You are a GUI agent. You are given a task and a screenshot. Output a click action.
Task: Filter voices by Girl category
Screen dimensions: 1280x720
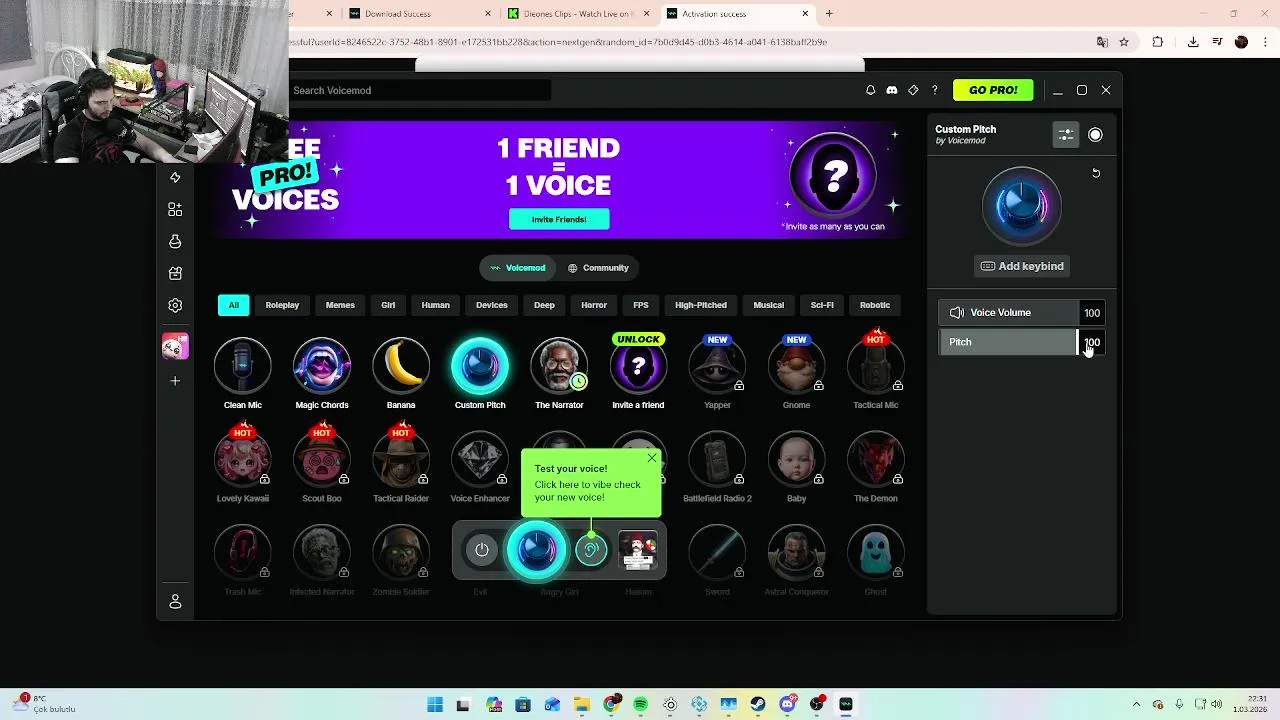[x=388, y=305]
